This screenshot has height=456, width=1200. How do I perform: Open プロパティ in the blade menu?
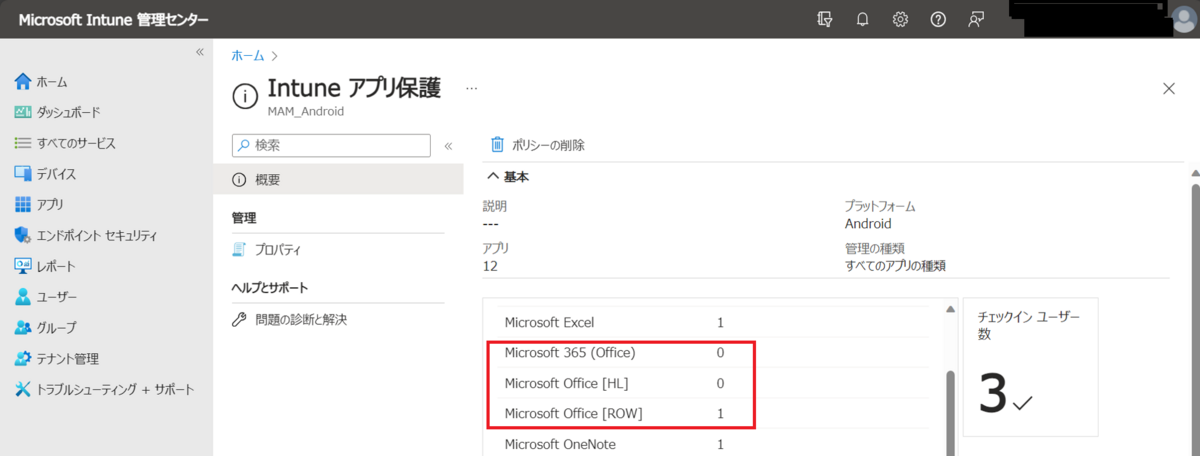(278, 250)
